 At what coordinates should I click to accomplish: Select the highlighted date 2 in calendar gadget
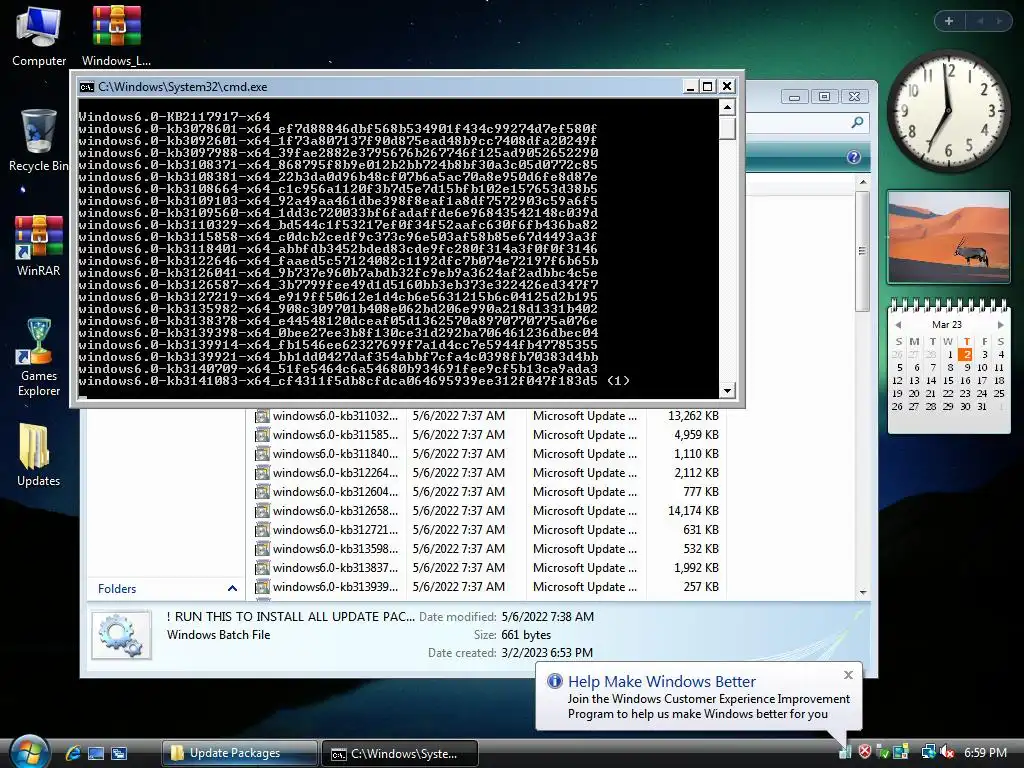tap(966, 355)
